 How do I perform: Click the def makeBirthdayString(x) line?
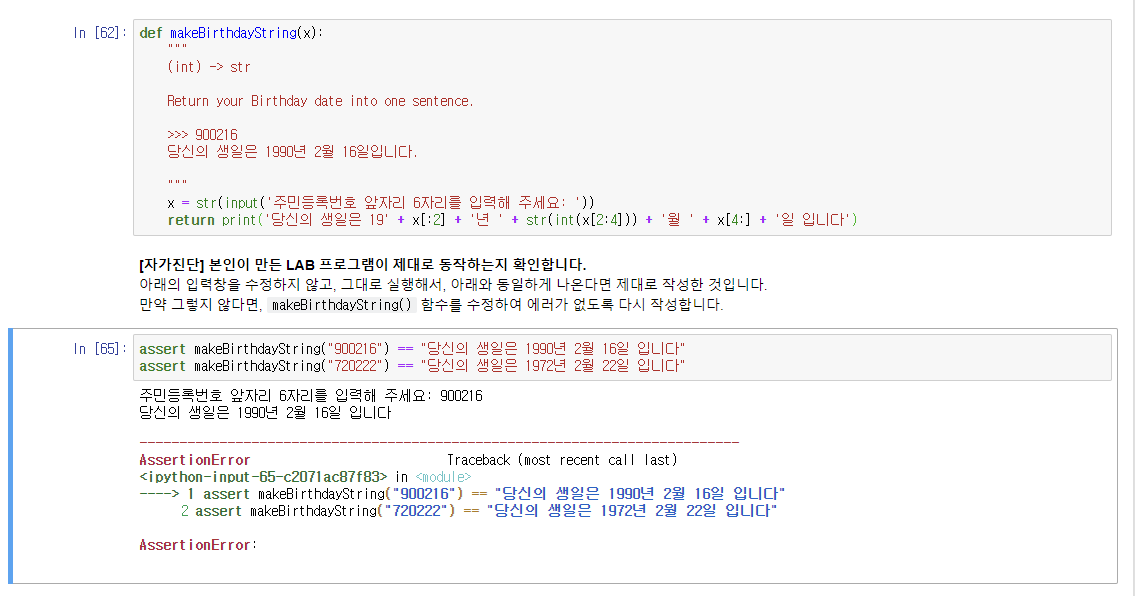pyautogui.click(x=232, y=33)
